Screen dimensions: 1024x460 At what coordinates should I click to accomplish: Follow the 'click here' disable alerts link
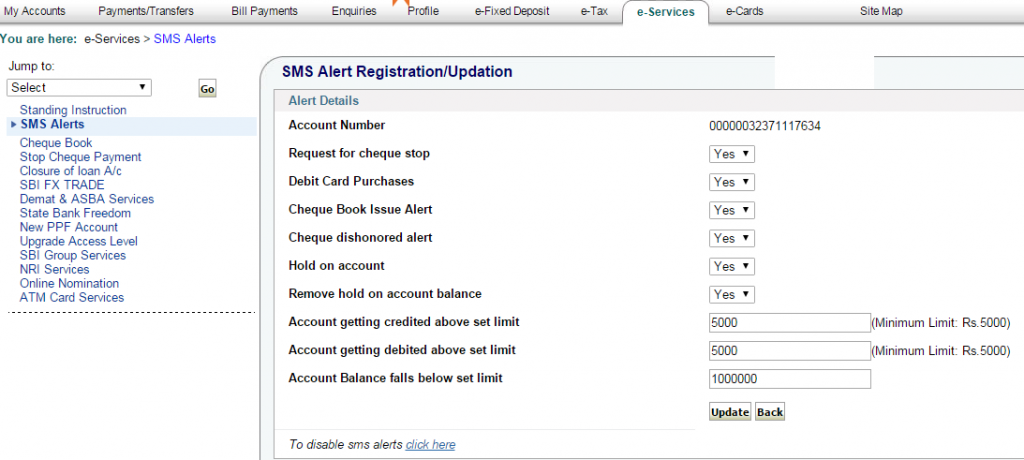[x=430, y=445]
